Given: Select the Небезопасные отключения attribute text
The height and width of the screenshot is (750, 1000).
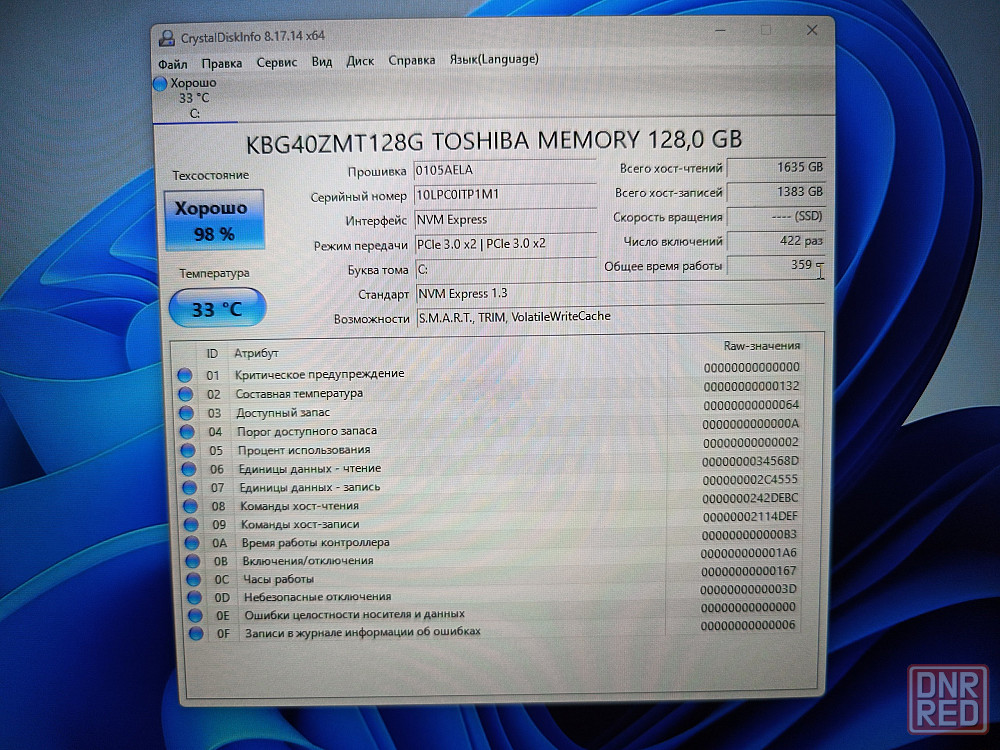Looking at the screenshot, I should 318,597.
